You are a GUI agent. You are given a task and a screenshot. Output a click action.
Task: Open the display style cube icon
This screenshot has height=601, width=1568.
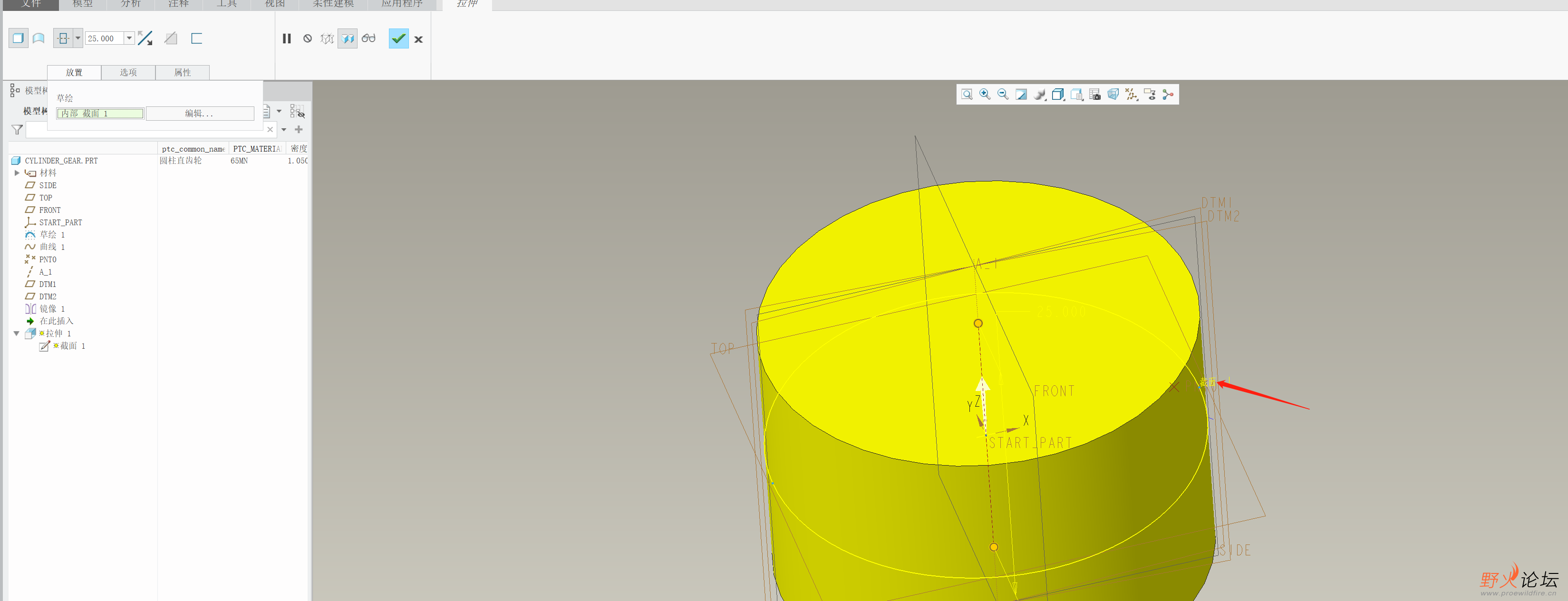click(1058, 94)
